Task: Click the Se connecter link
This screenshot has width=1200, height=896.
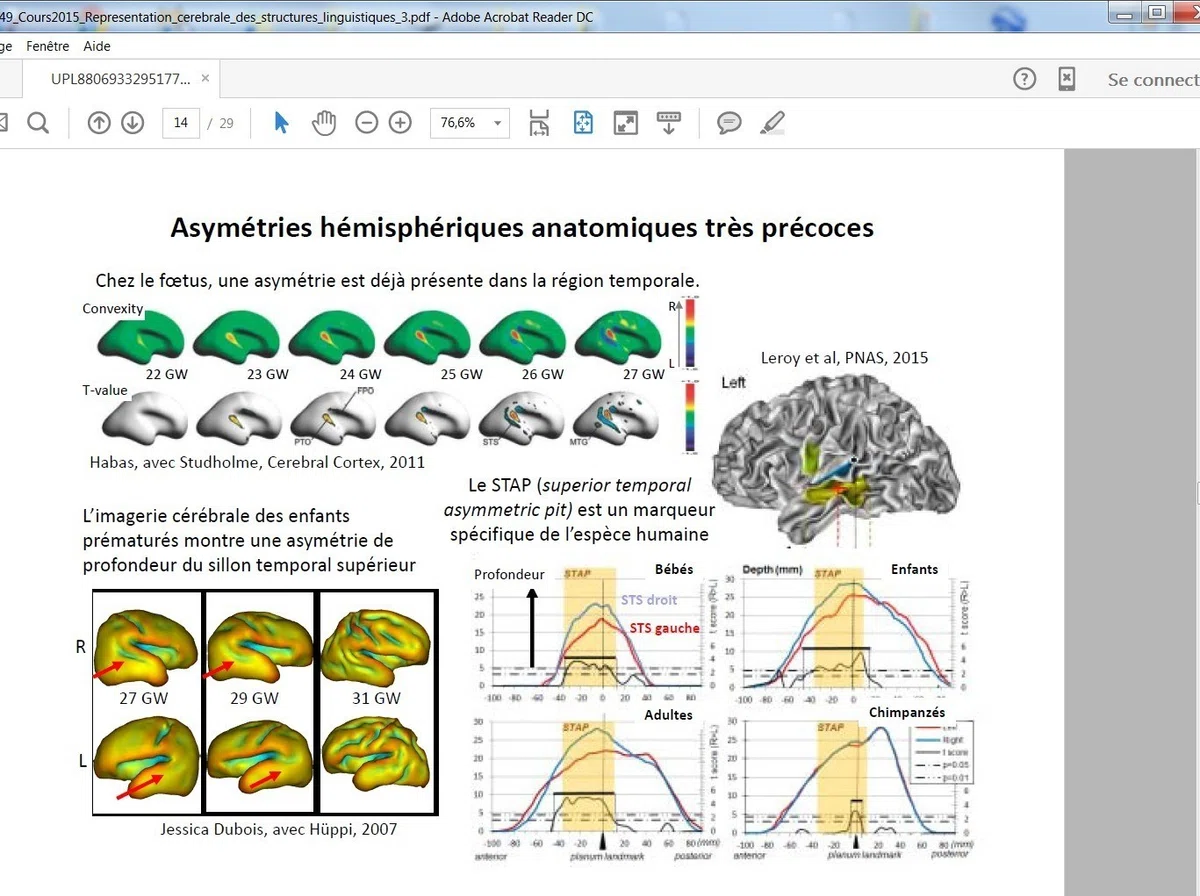Action: coord(1153,79)
